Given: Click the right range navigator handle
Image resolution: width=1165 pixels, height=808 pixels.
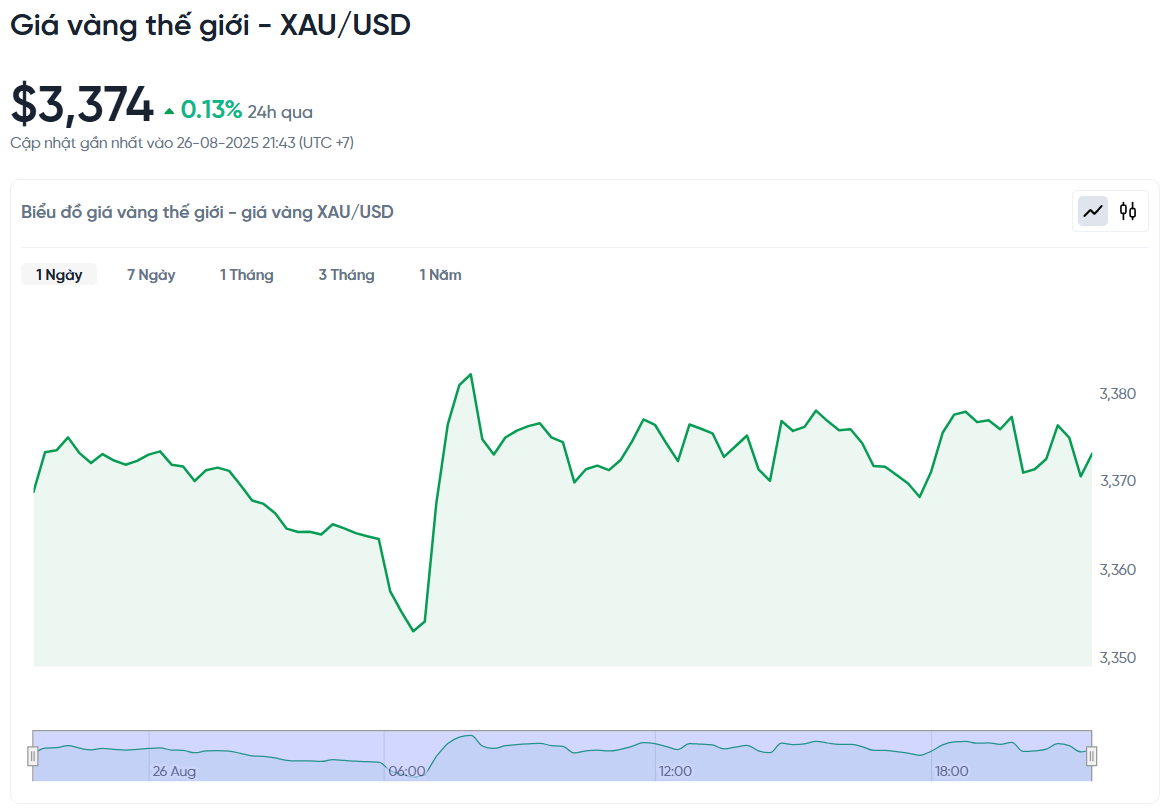Looking at the screenshot, I should (x=1091, y=756).
